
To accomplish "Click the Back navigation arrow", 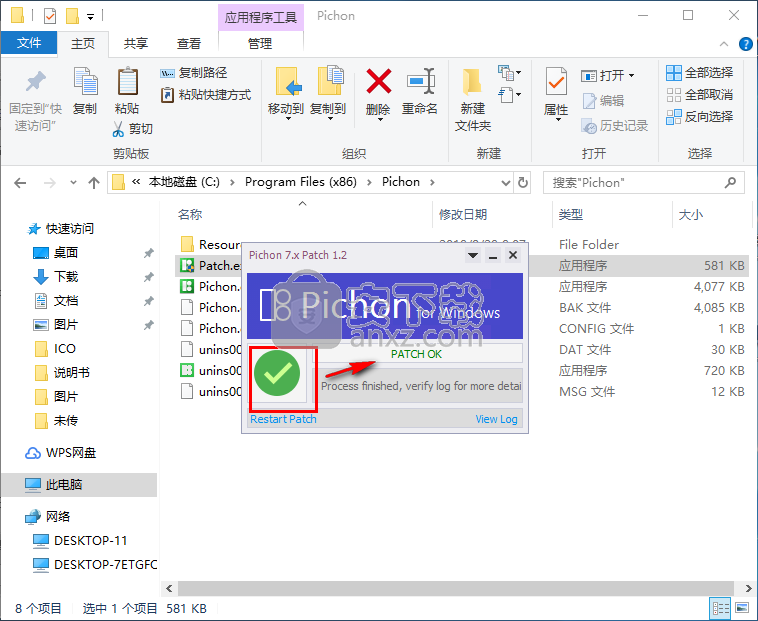I will click(x=20, y=183).
